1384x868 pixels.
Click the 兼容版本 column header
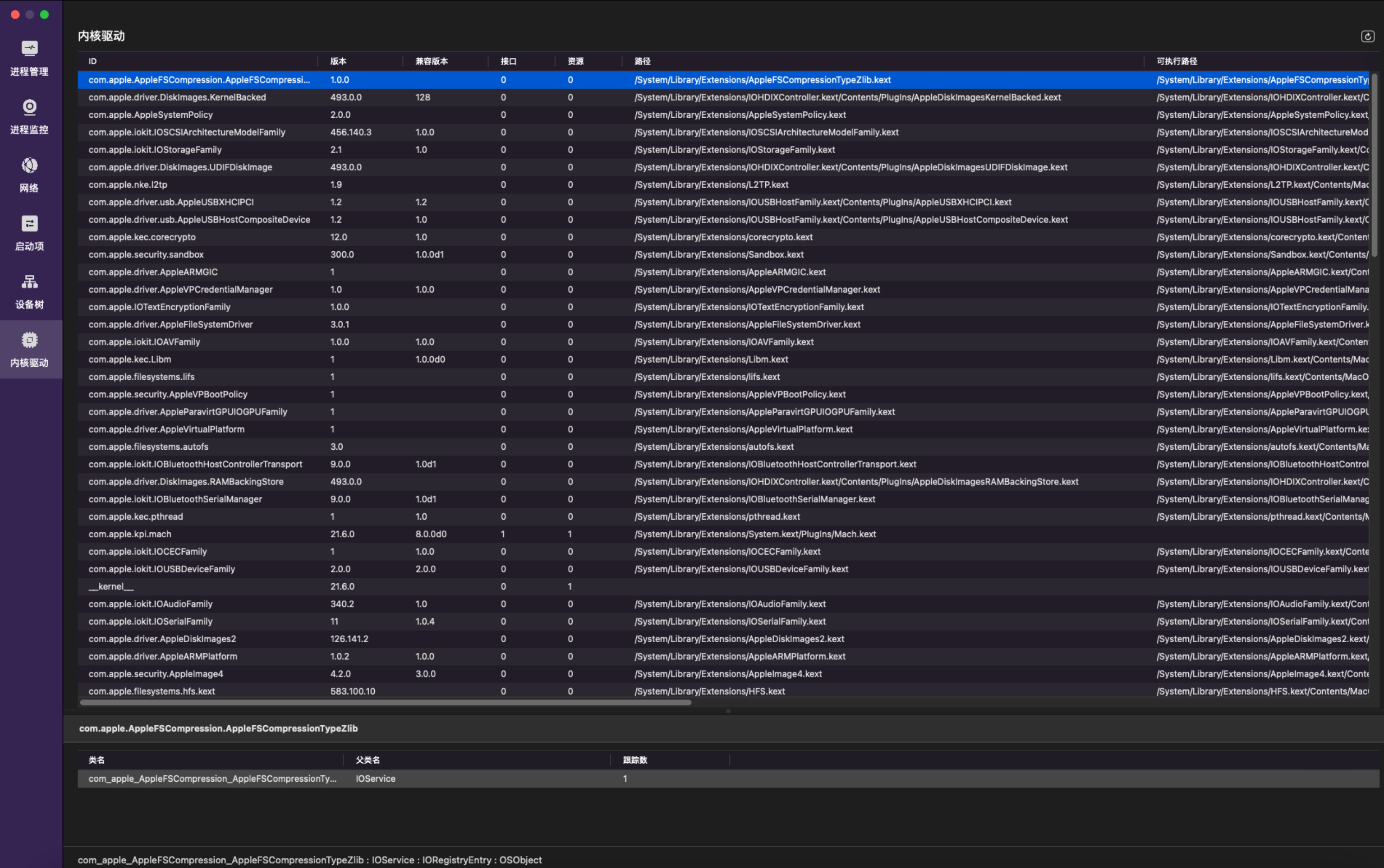431,61
